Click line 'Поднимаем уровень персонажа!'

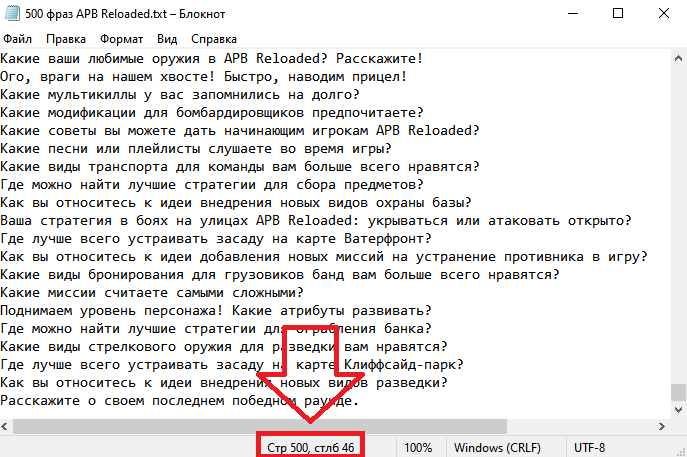tap(216, 311)
